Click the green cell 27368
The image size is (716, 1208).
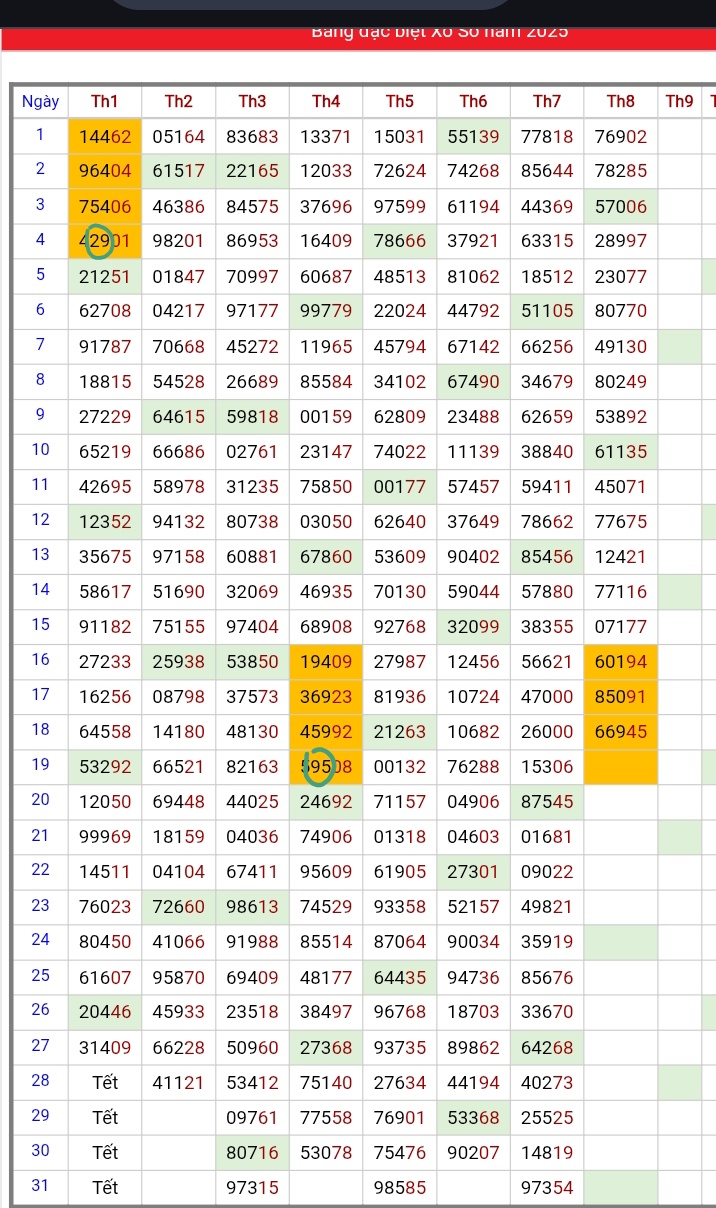click(x=325, y=1046)
